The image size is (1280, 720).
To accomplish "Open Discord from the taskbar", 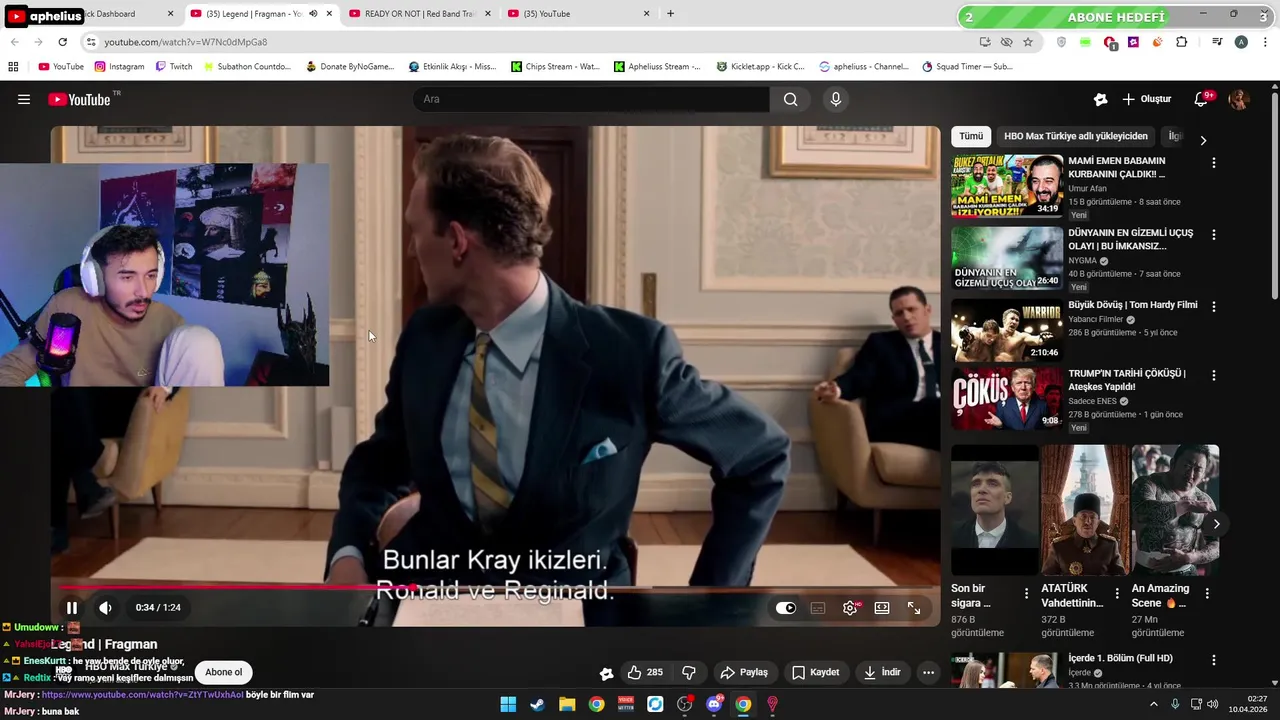I will point(714,704).
